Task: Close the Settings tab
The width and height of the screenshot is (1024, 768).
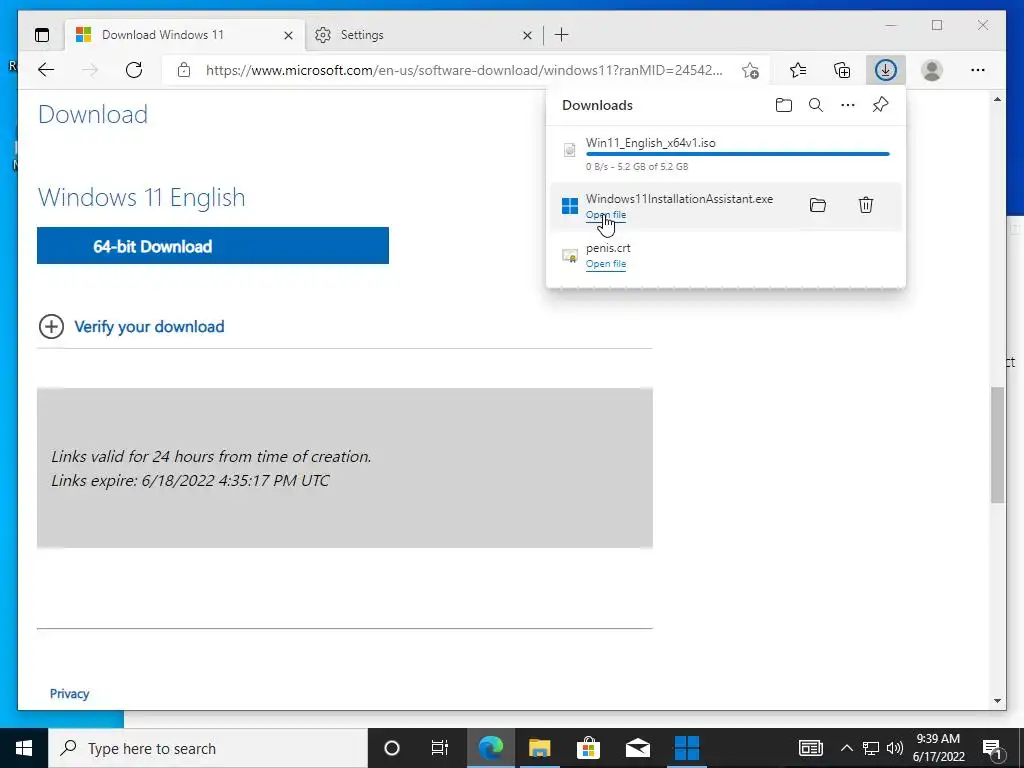Action: coord(527,35)
